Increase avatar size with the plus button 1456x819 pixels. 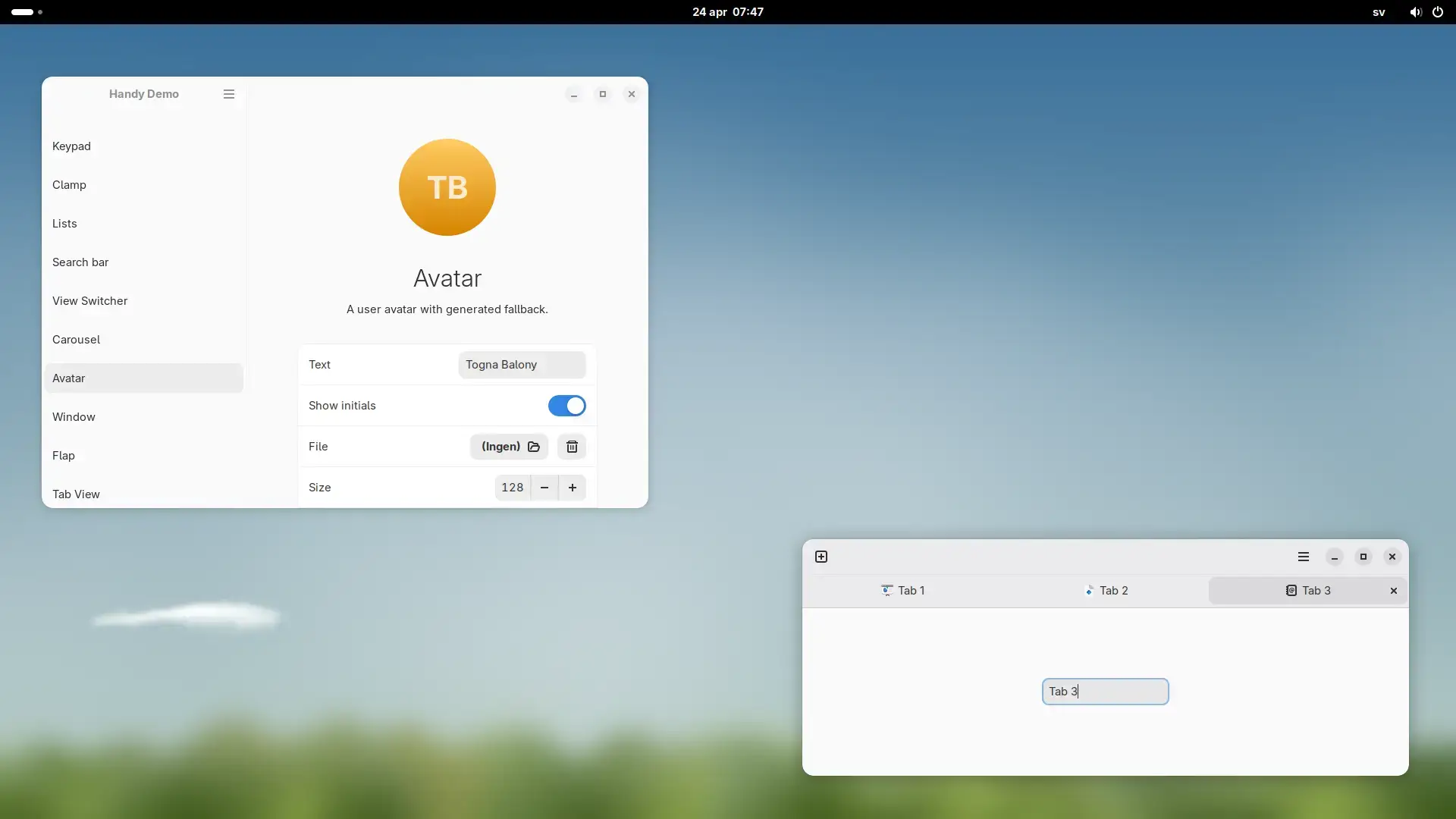tap(573, 487)
